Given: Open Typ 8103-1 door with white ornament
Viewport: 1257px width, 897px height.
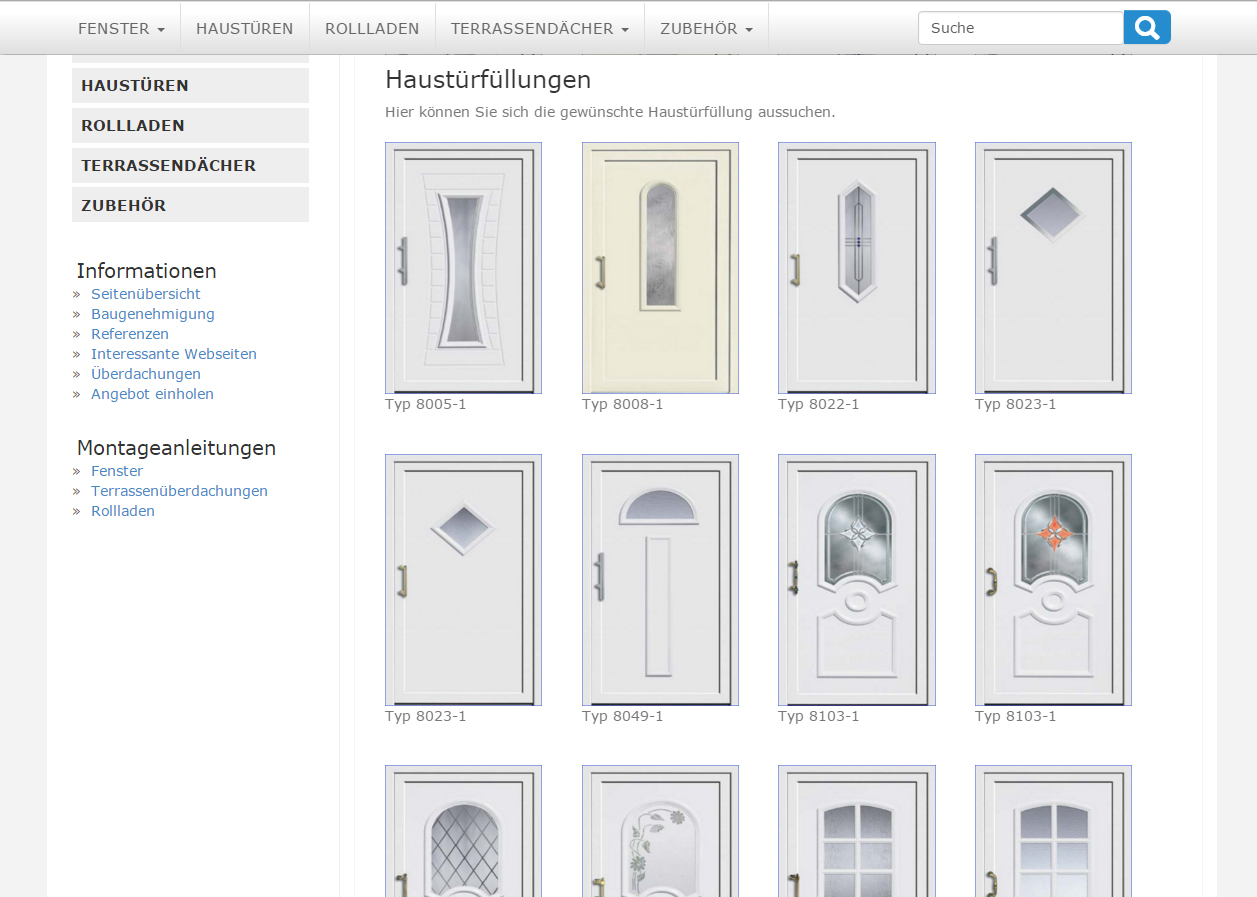Looking at the screenshot, I should click(857, 580).
